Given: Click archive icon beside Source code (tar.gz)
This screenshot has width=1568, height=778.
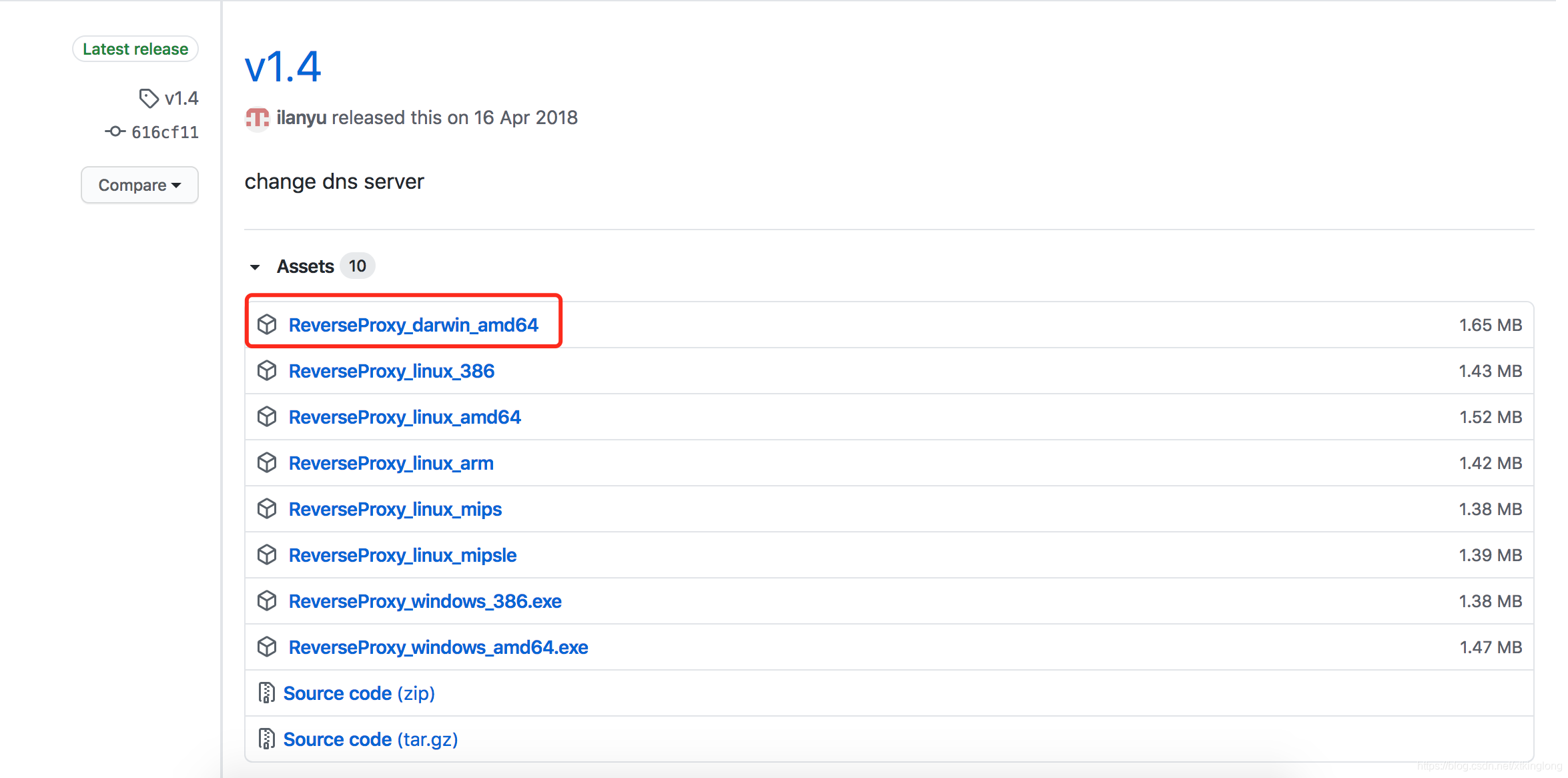Looking at the screenshot, I should pos(266,739).
